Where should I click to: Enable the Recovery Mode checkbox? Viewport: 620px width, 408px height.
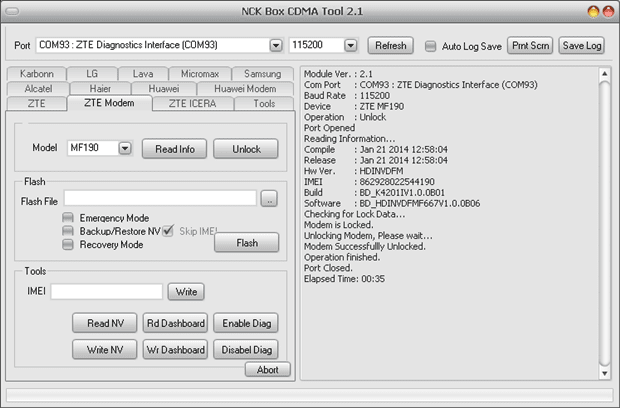point(68,245)
